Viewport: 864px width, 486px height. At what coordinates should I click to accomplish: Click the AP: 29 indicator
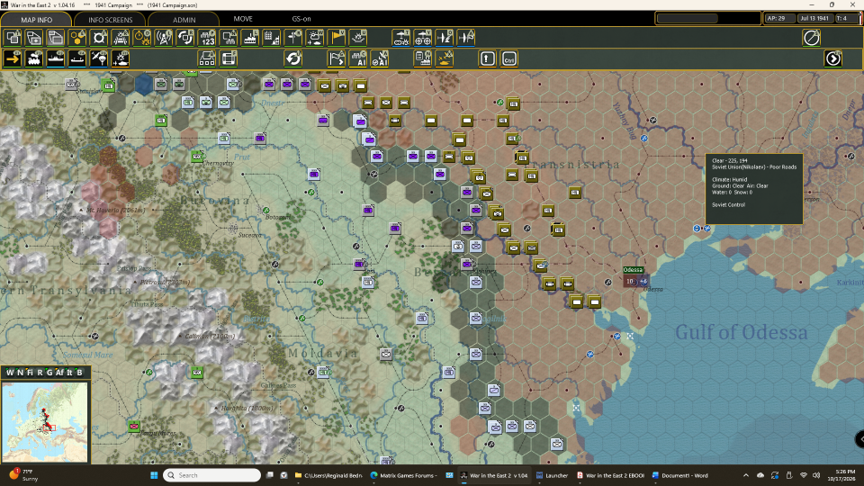point(778,18)
